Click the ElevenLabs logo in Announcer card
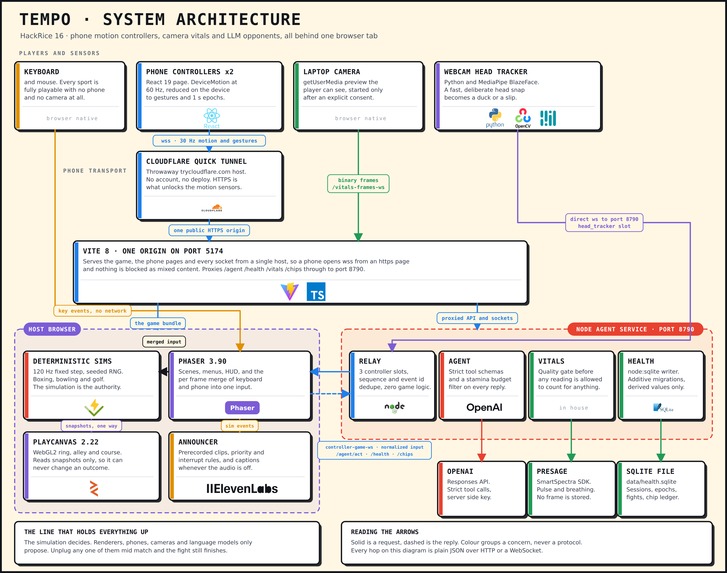The height and width of the screenshot is (573, 727). [x=242, y=488]
